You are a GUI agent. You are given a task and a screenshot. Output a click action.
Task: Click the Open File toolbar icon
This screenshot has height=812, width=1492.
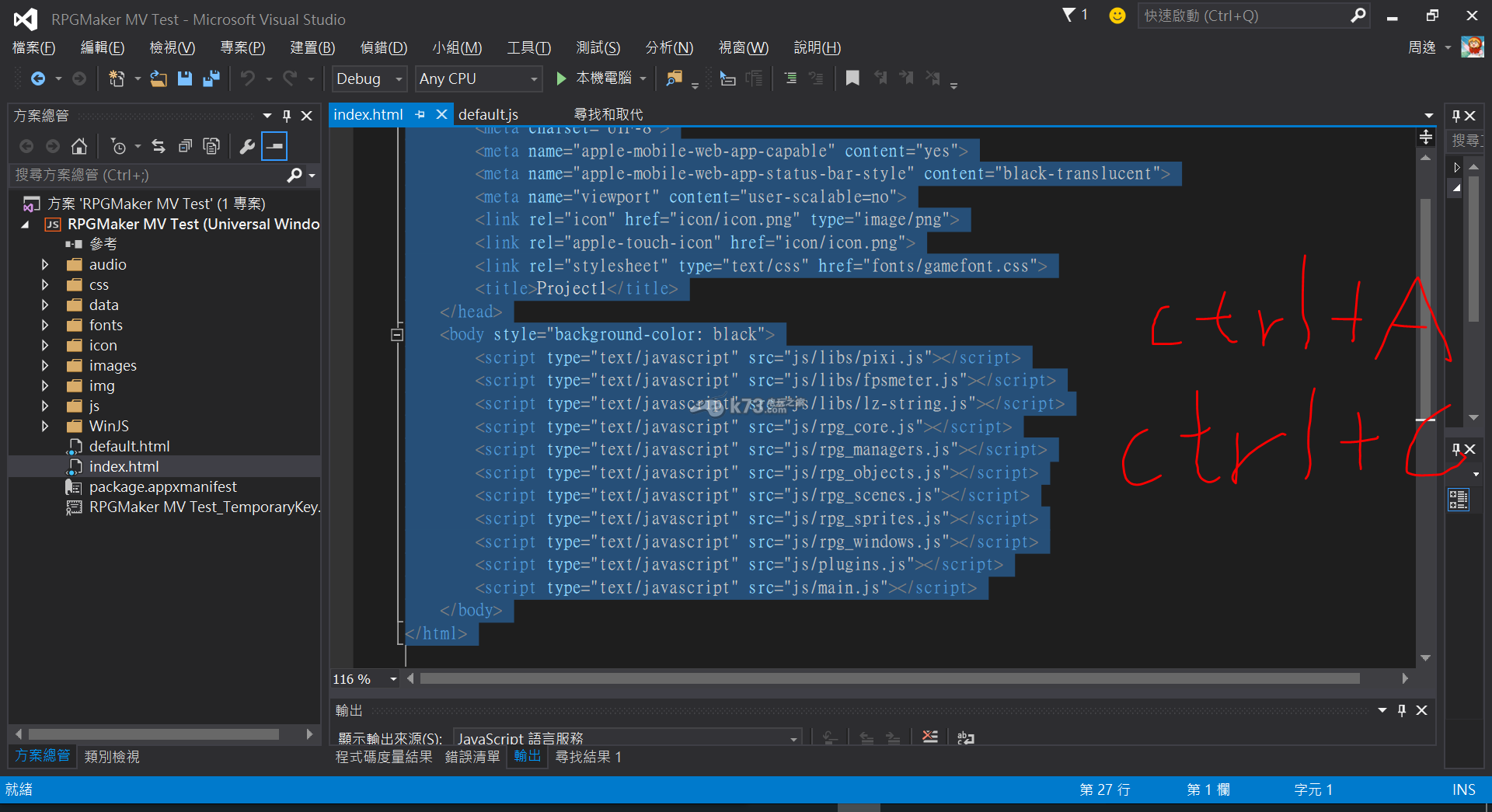click(159, 78)
